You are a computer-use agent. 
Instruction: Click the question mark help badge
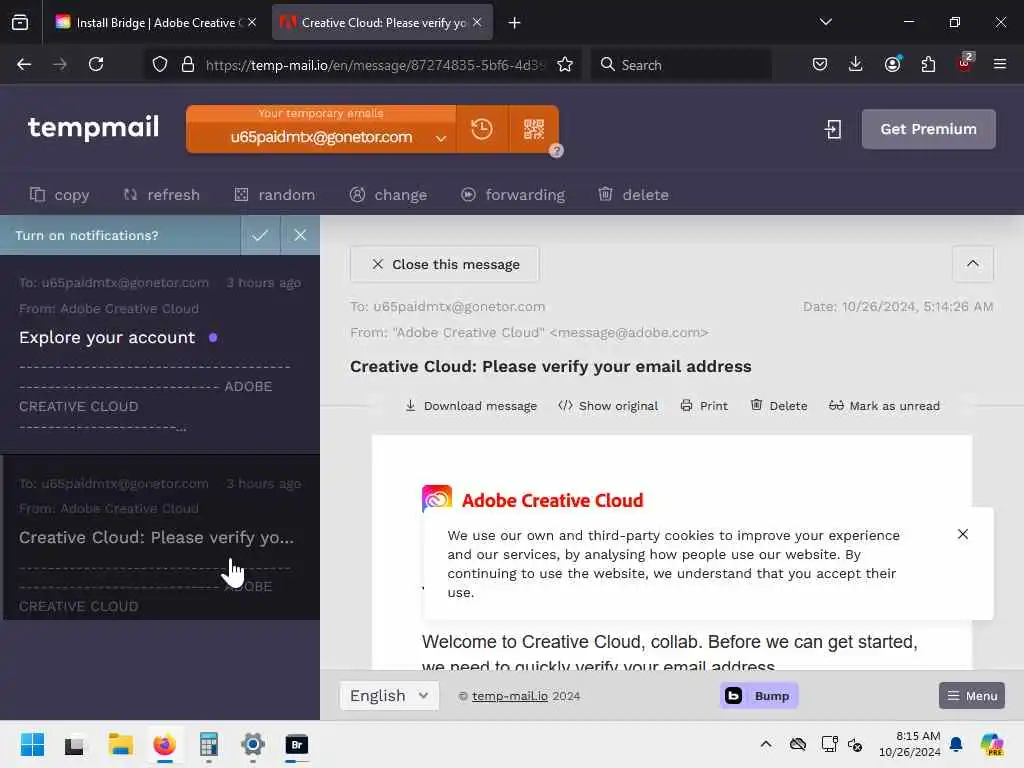click(x=556, y=151)
